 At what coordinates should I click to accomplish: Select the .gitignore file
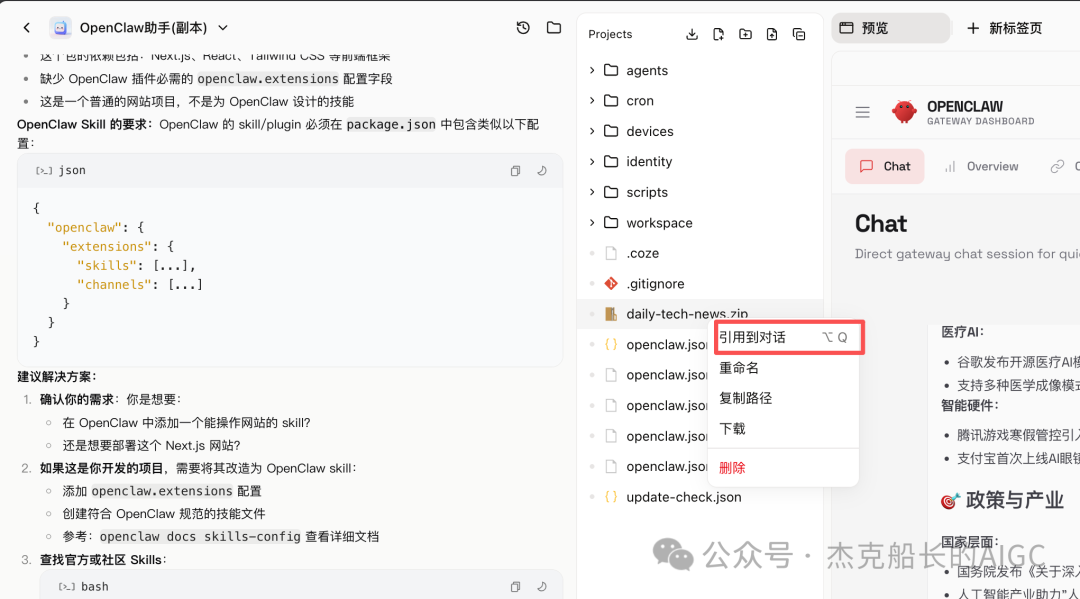(700, 284)
